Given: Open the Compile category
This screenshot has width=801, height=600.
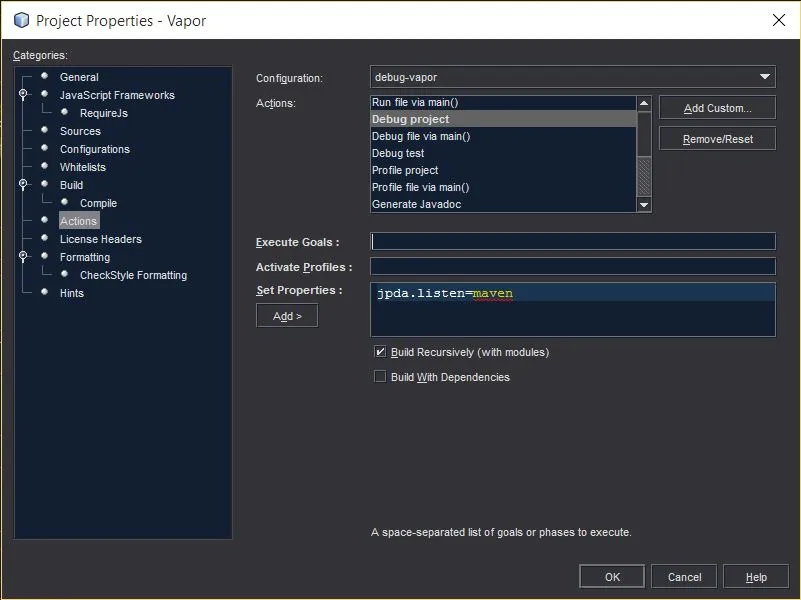Looking at the screenshot, I should (x=98, y=203).
